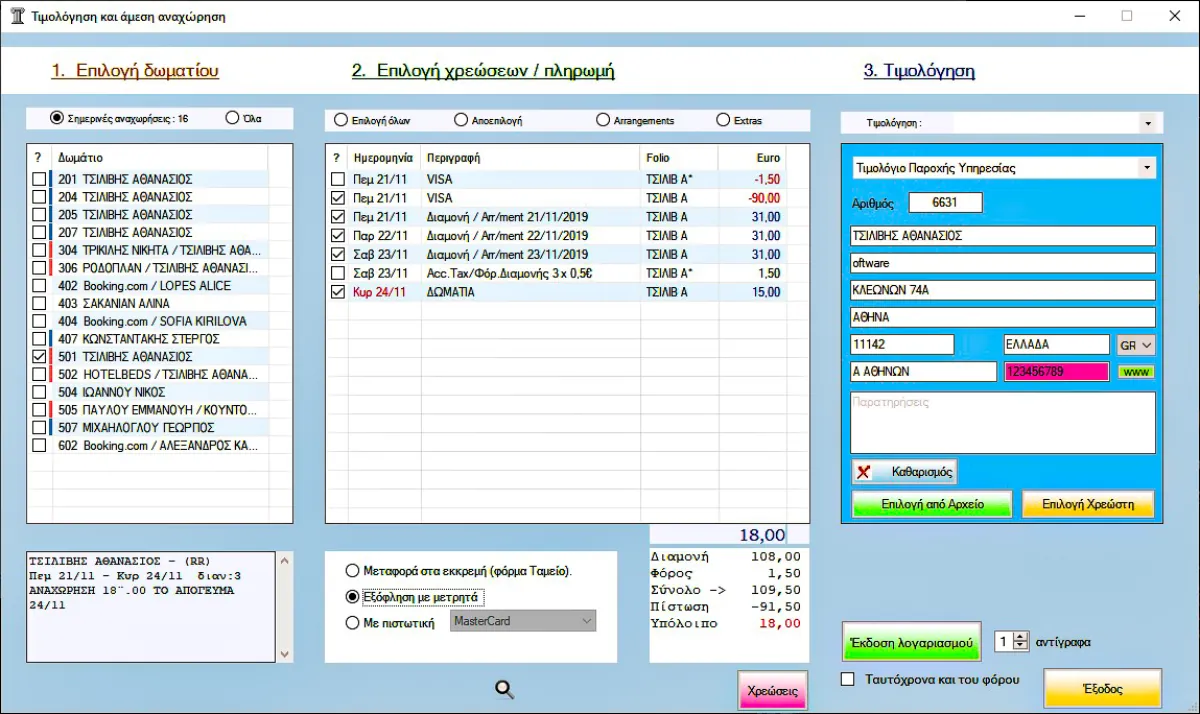This screenshot has width=1200, height=714.
Task: Check the VISA charge of -1,50
Action: [338, 179]
